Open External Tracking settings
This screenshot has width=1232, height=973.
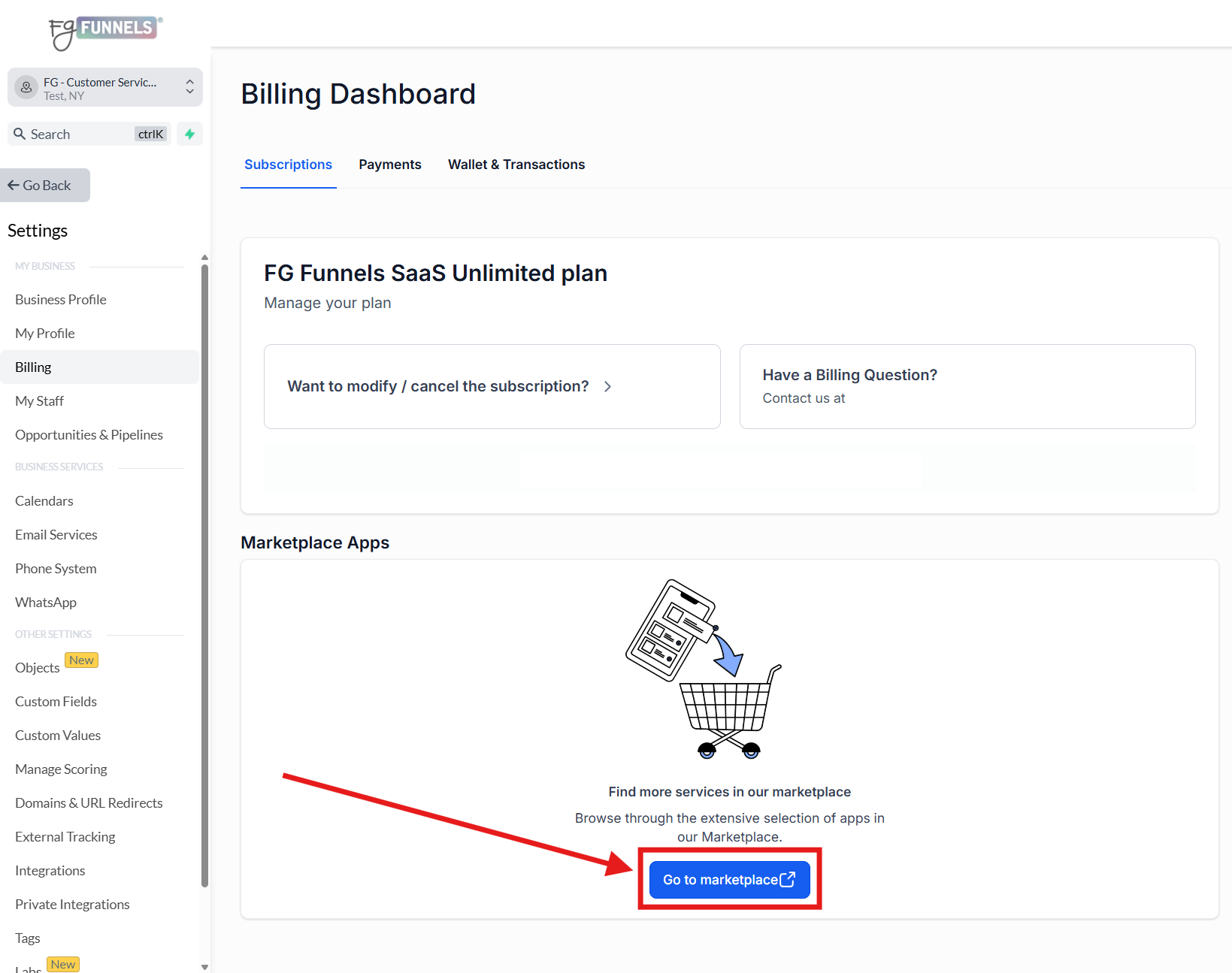click(x=65, y=836)
